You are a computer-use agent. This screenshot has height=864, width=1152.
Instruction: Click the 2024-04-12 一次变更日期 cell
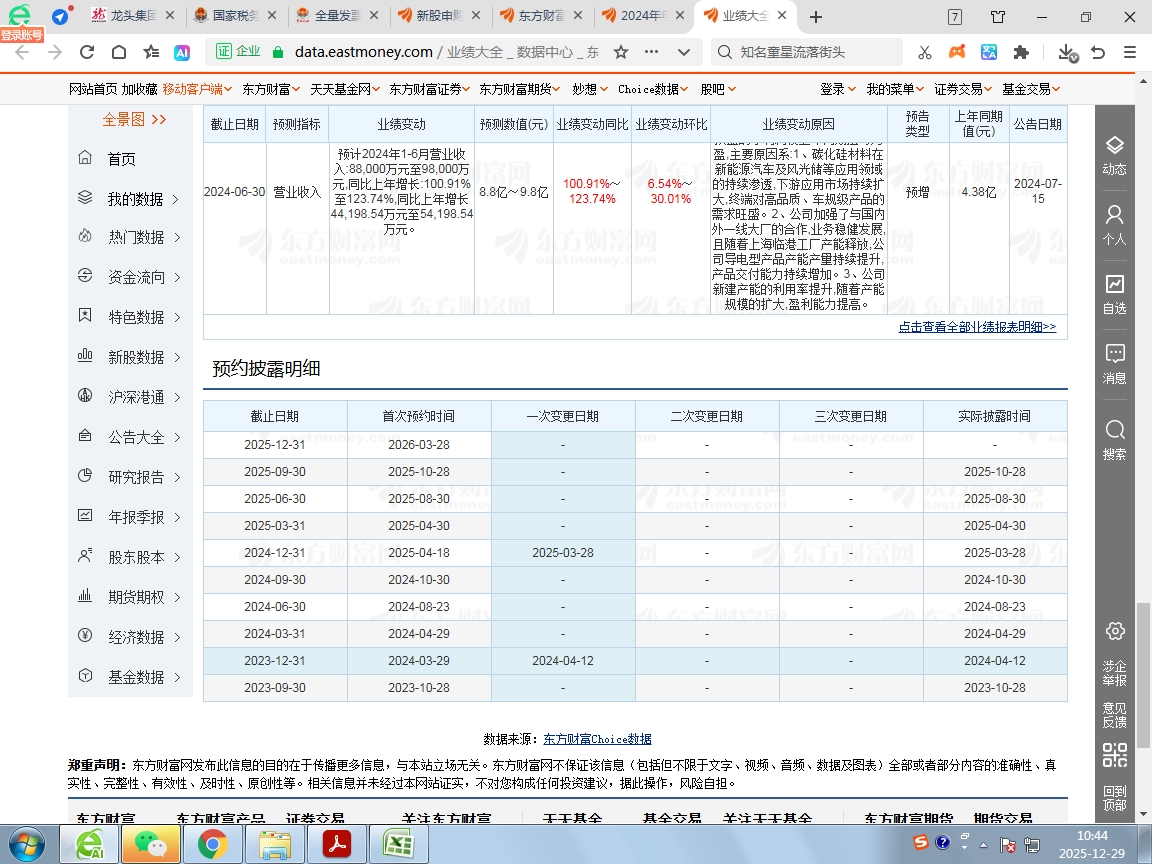pyautogui.click(x=563, y=660)
